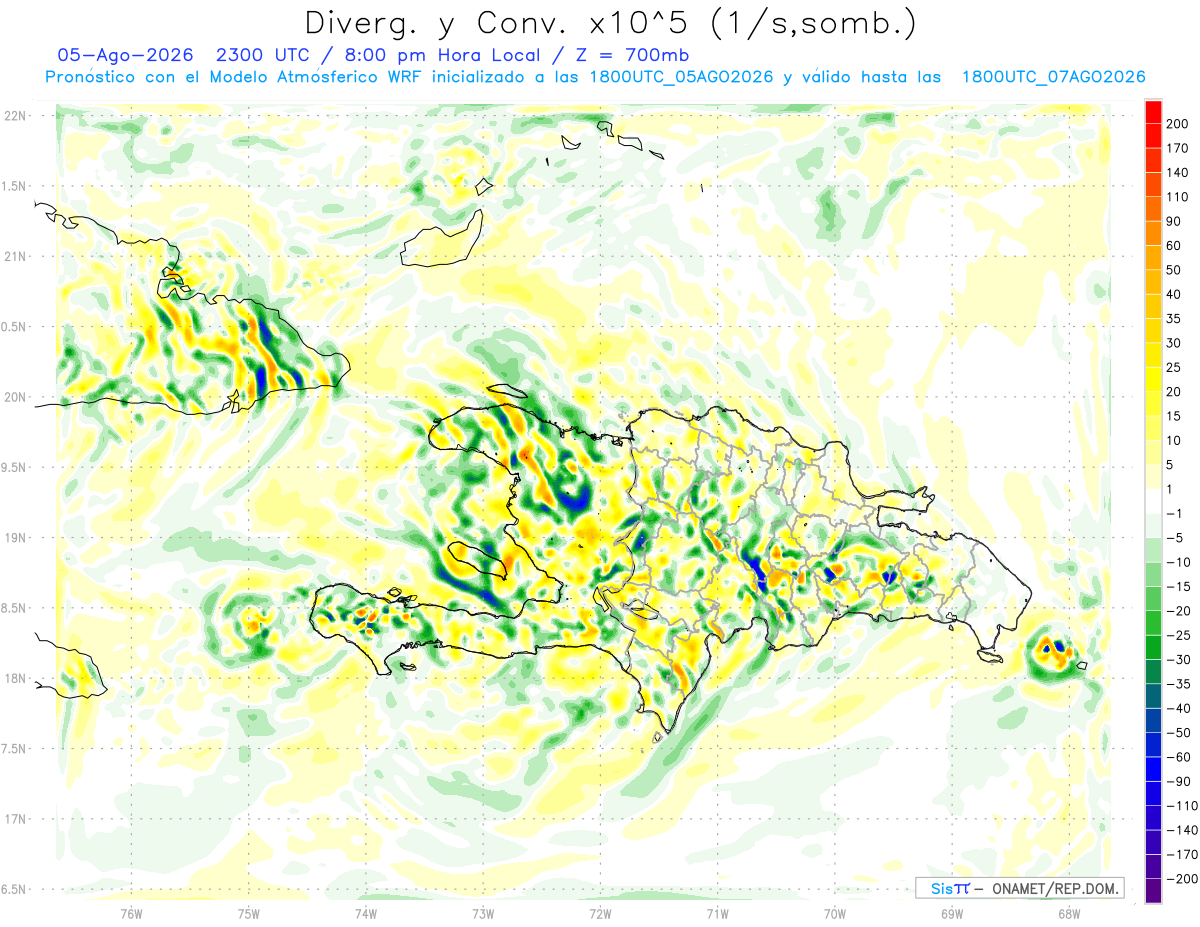Click the white swatch between 1 and -1

1153,501
